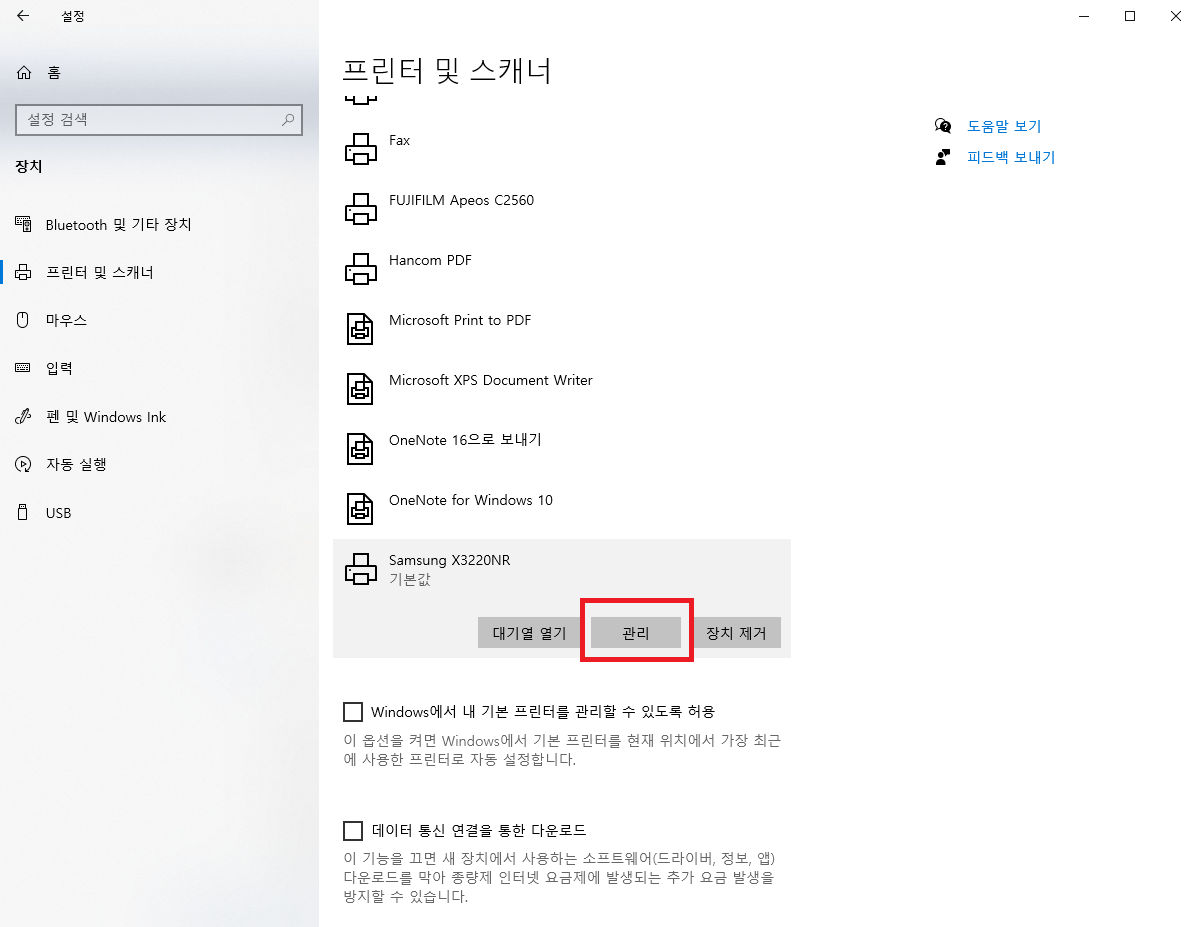Click the feedback icon beside 피드백 보내기
The width and height of the screenshot is (1193, 927).
pos(941,156)
